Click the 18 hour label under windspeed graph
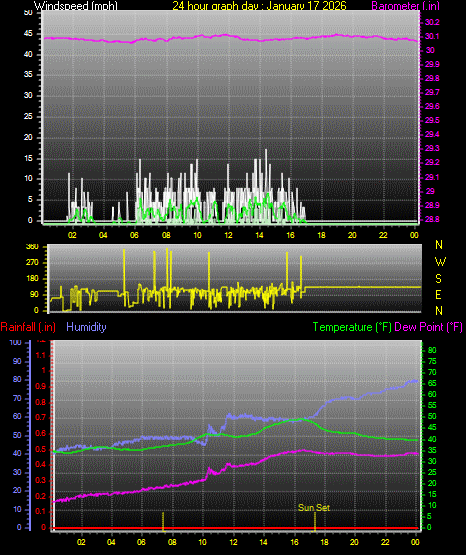The width and height of the screenshot is (466, 555). point(321,235)
